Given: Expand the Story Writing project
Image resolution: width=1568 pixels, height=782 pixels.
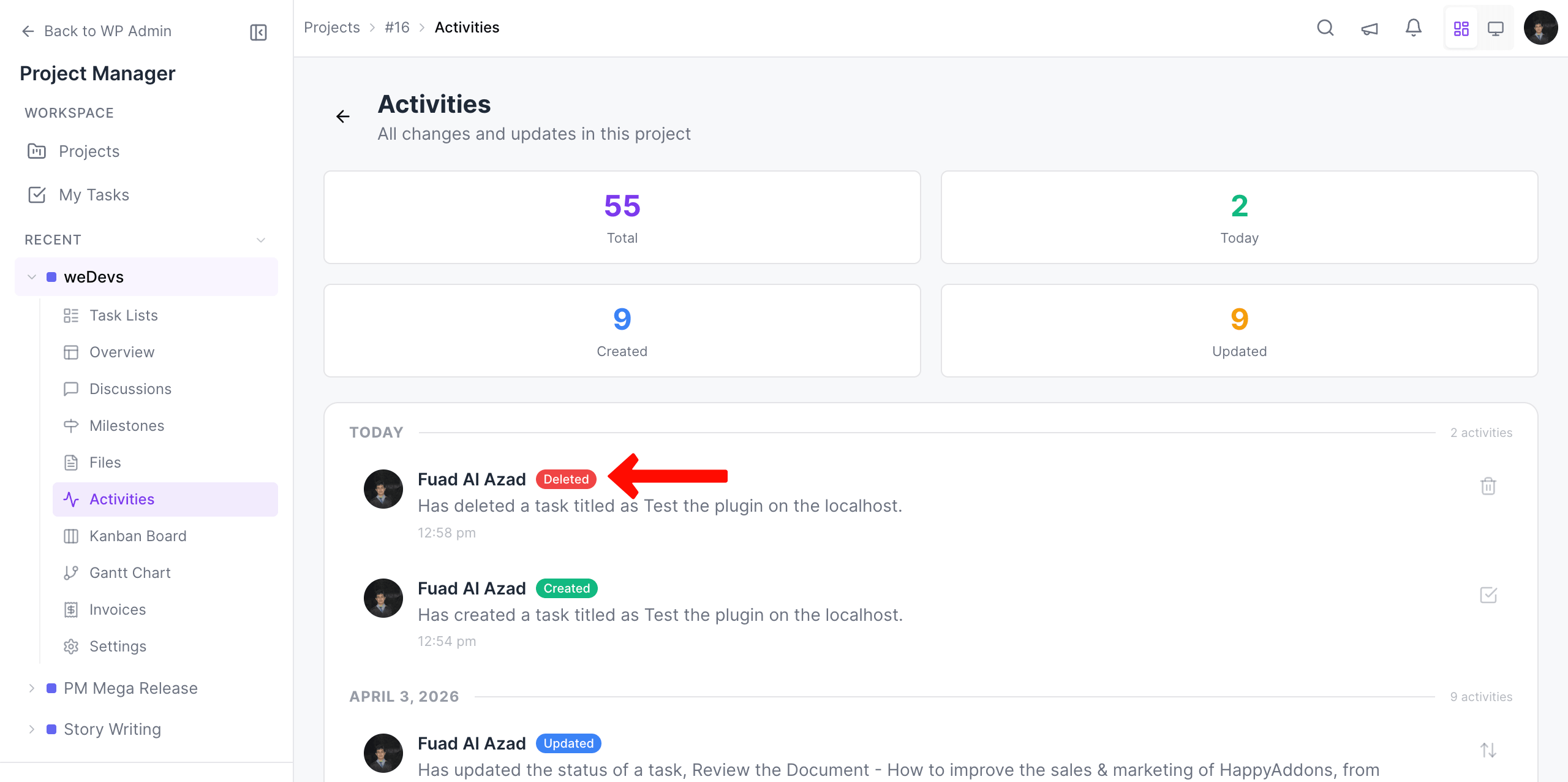Looking at the screenshot, I should pyautogui.click(x=32, y=729).
